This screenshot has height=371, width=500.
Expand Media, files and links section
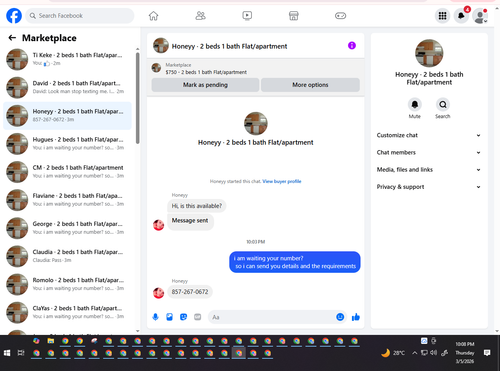pyautogui.click(x=429, y=170)
